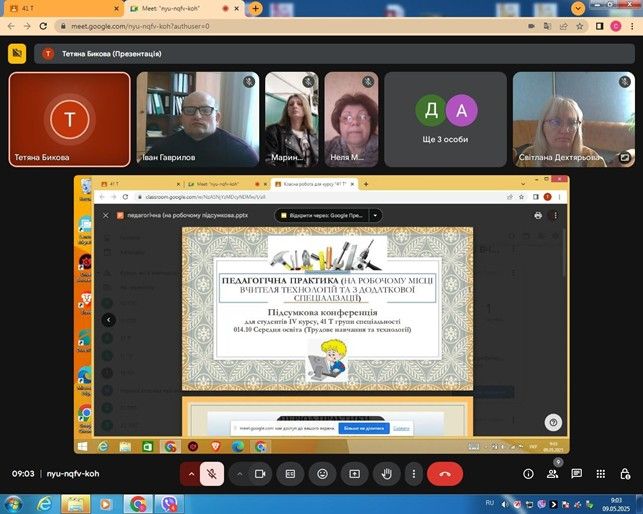Toggle closed captions in Meet
This screenshot has width=643, height=514.
291,473
